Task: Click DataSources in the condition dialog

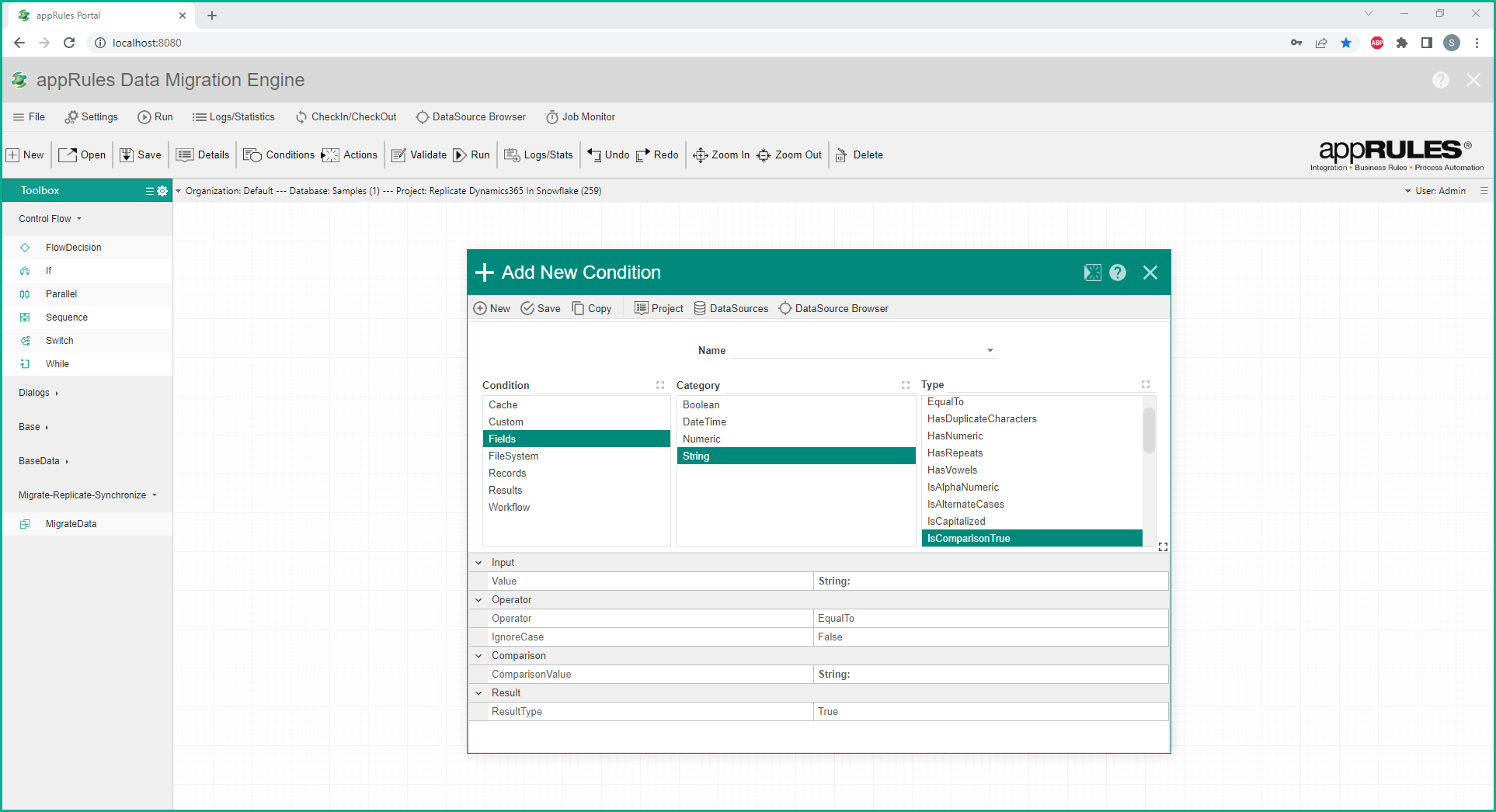Action: pos(731,309)
